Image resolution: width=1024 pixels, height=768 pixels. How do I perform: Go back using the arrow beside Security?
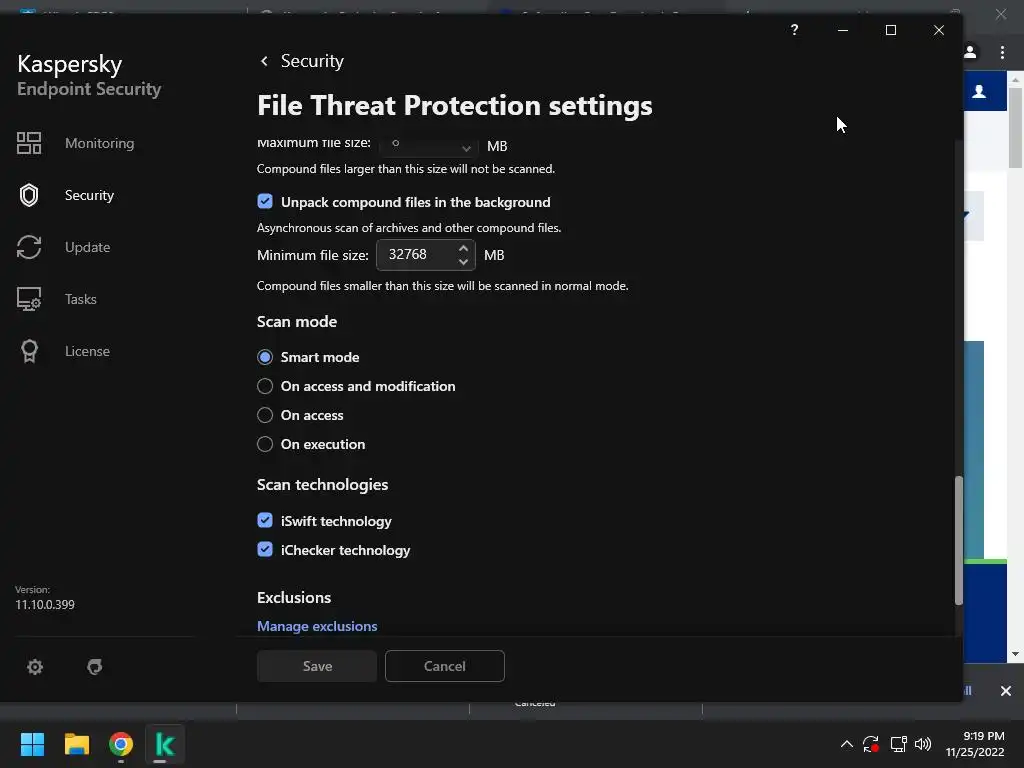tap(264, 61)
